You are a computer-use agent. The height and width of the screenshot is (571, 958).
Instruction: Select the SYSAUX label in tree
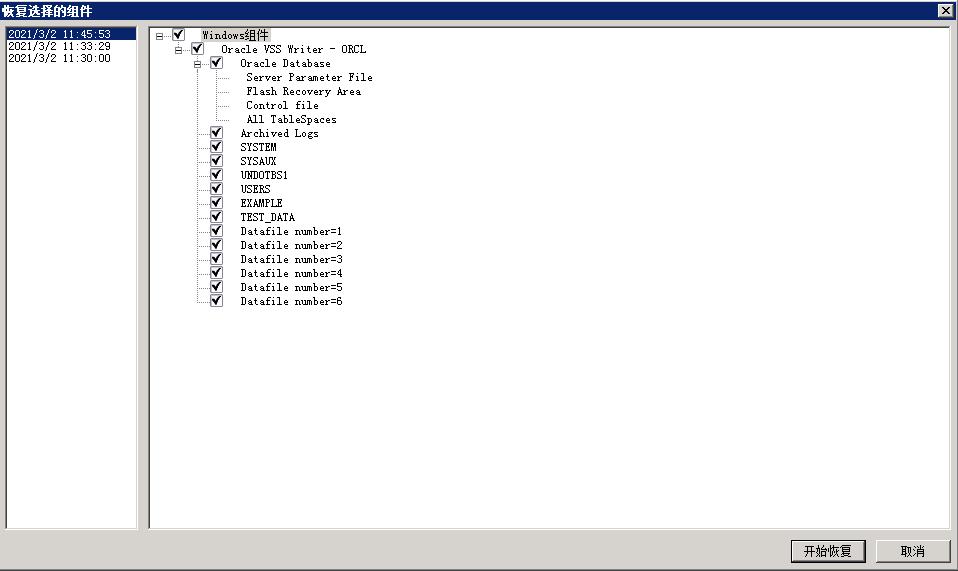click(258, 161)
